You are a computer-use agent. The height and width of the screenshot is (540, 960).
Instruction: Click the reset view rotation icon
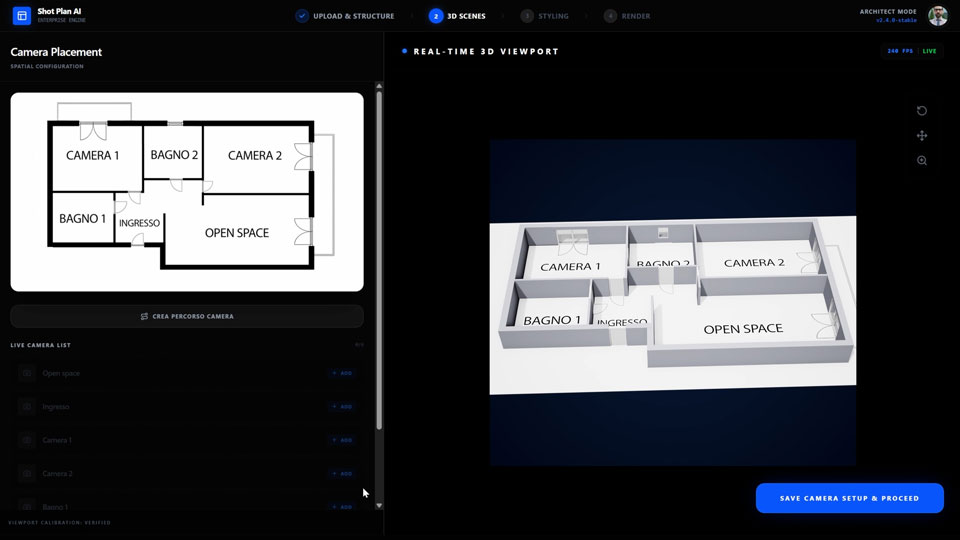pyautogui.click(x=922, y=111)
